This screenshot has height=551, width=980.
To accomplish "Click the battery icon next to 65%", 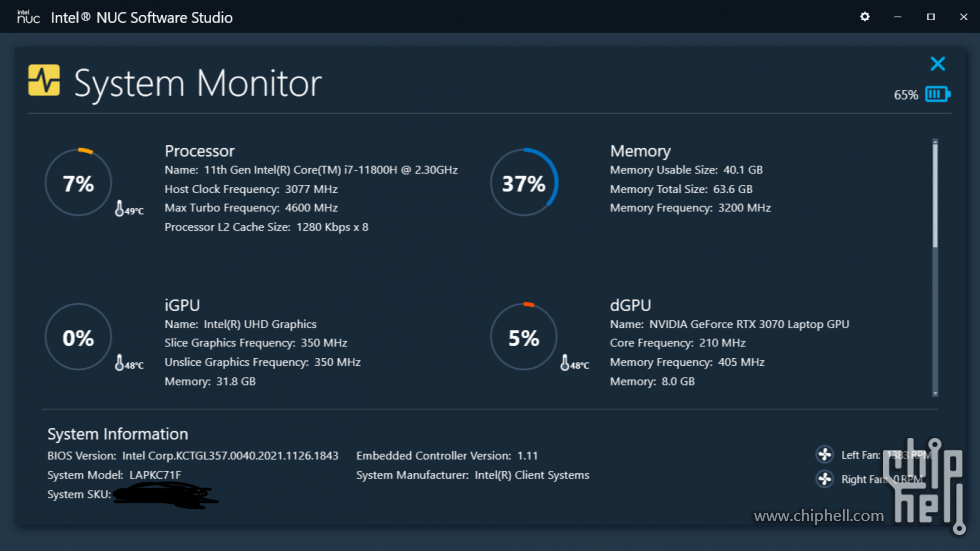I will [x=938, y=94].
